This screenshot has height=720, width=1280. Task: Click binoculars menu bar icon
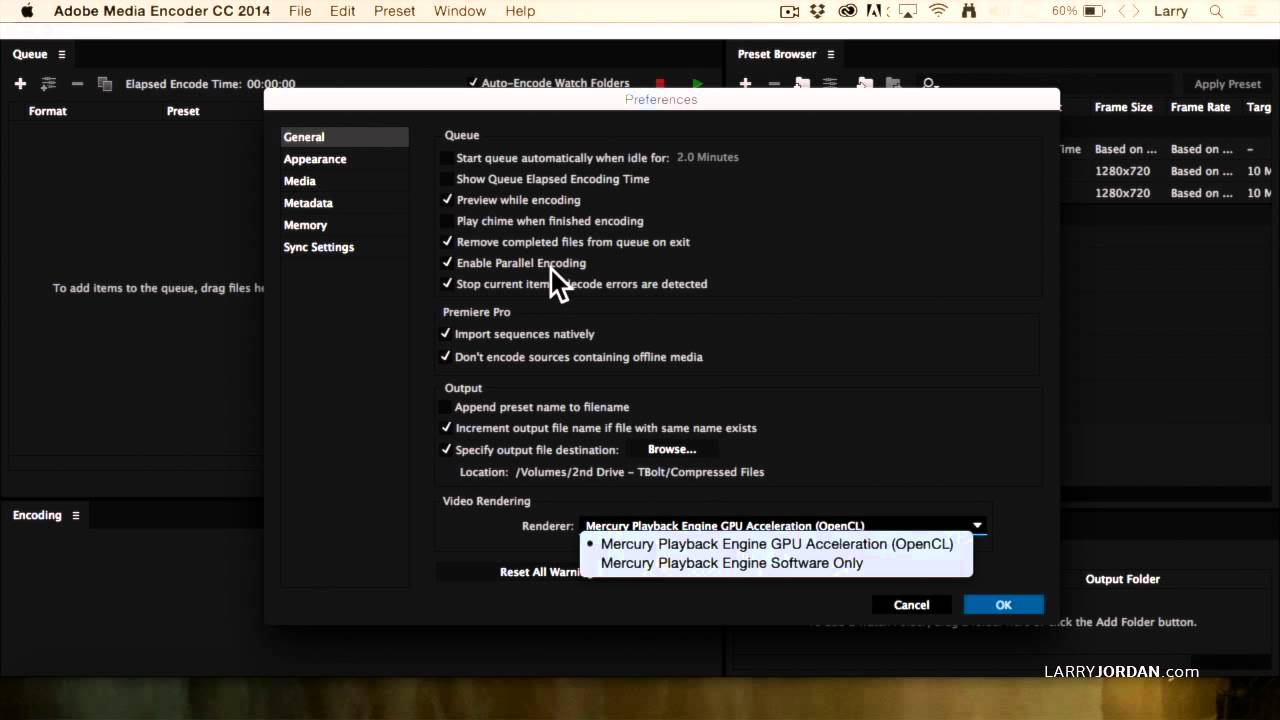(x=968, y=11)
